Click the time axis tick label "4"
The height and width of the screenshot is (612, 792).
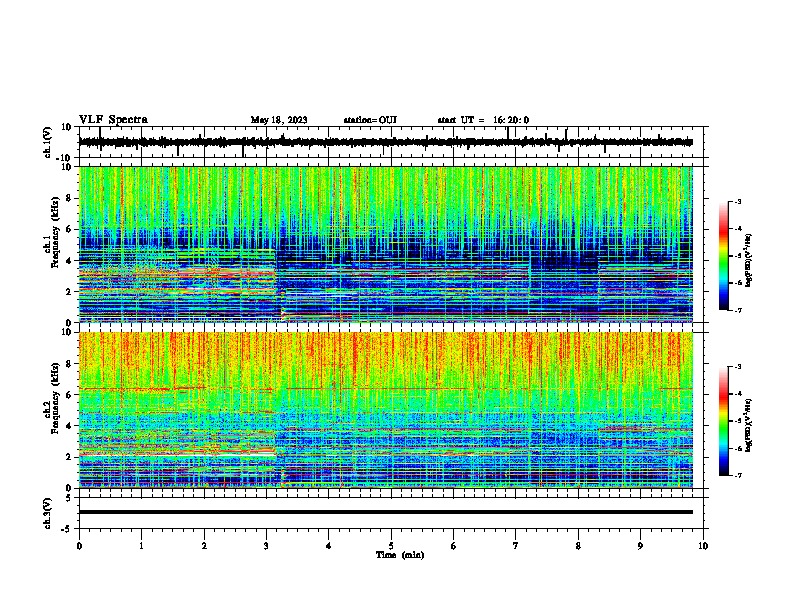329,546
